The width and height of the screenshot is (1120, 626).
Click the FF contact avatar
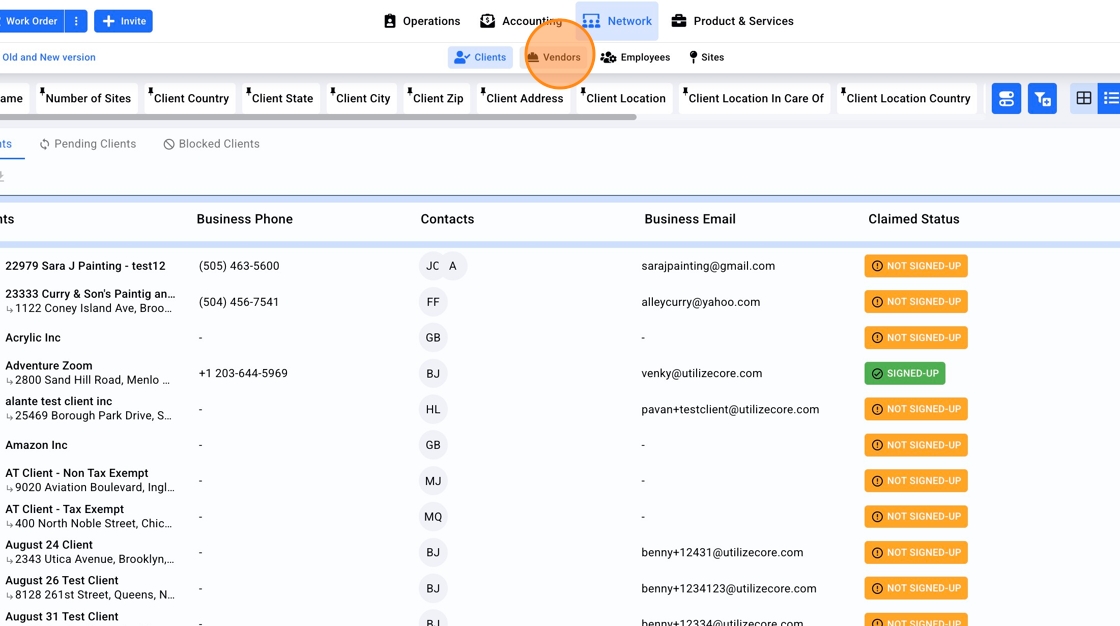click(x=433, y=302)
